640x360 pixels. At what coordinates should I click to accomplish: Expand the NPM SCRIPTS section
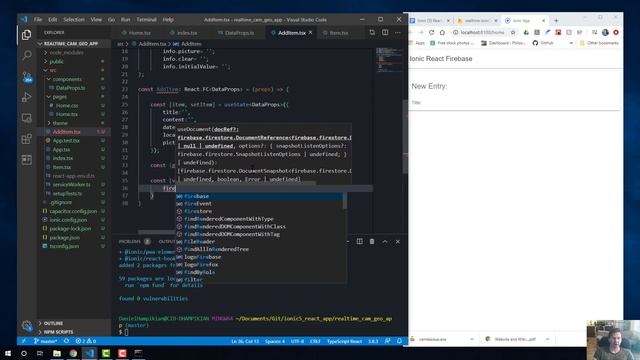pyautogui.click(x=58, y=331)
